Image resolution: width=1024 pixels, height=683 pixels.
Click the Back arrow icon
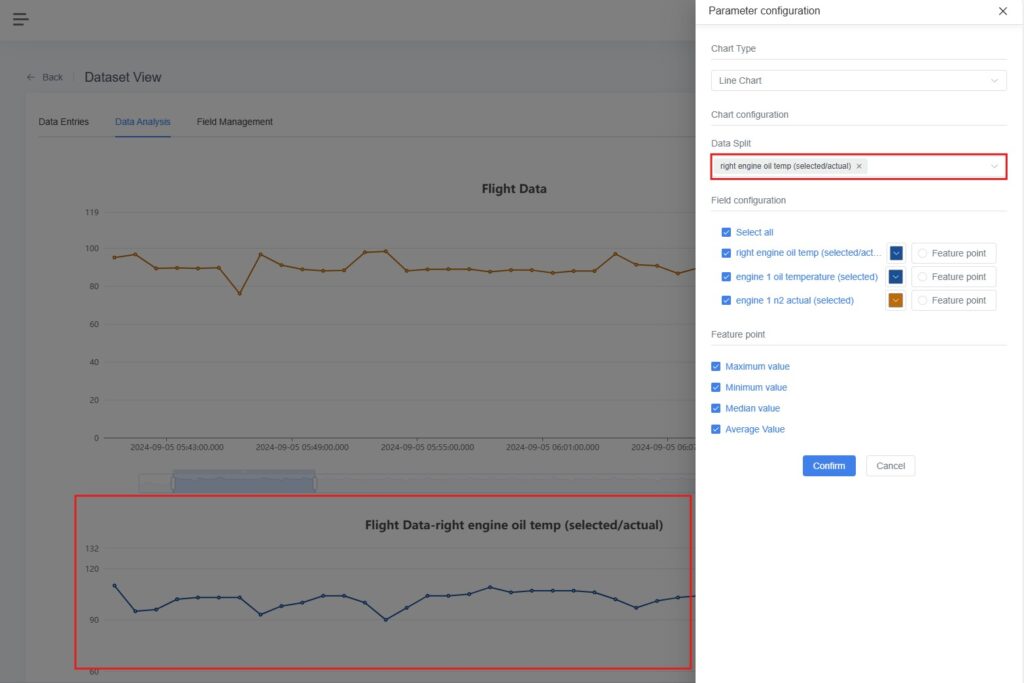pos(31,77)
